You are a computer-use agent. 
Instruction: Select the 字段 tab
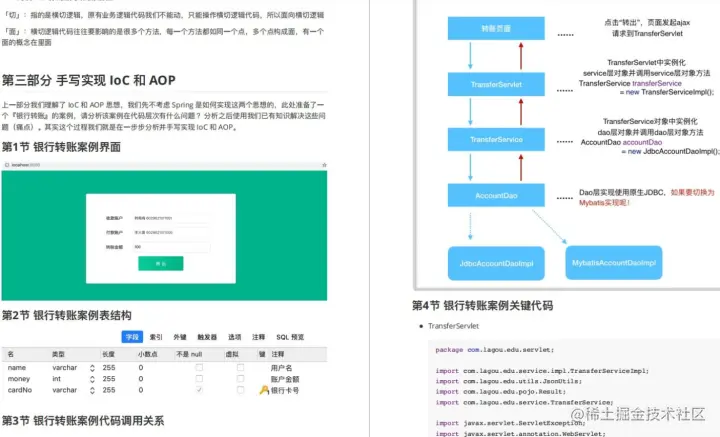[x=132, y=337]
